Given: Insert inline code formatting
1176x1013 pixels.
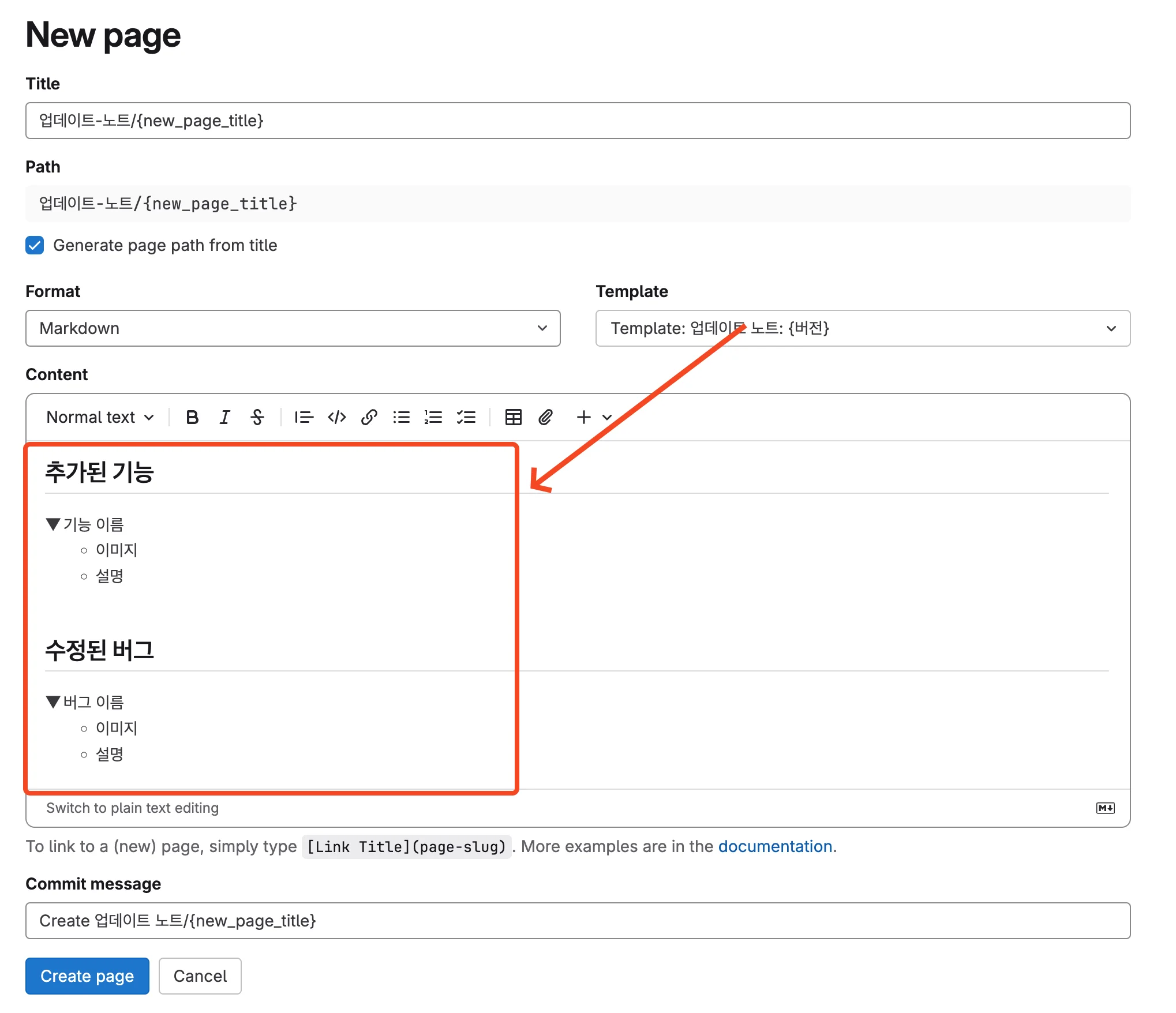Looking at the screenshot, I should coord(336,417).
